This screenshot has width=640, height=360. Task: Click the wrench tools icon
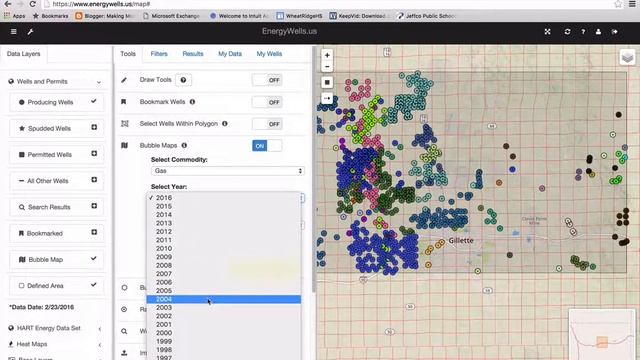tap(30, 31)
